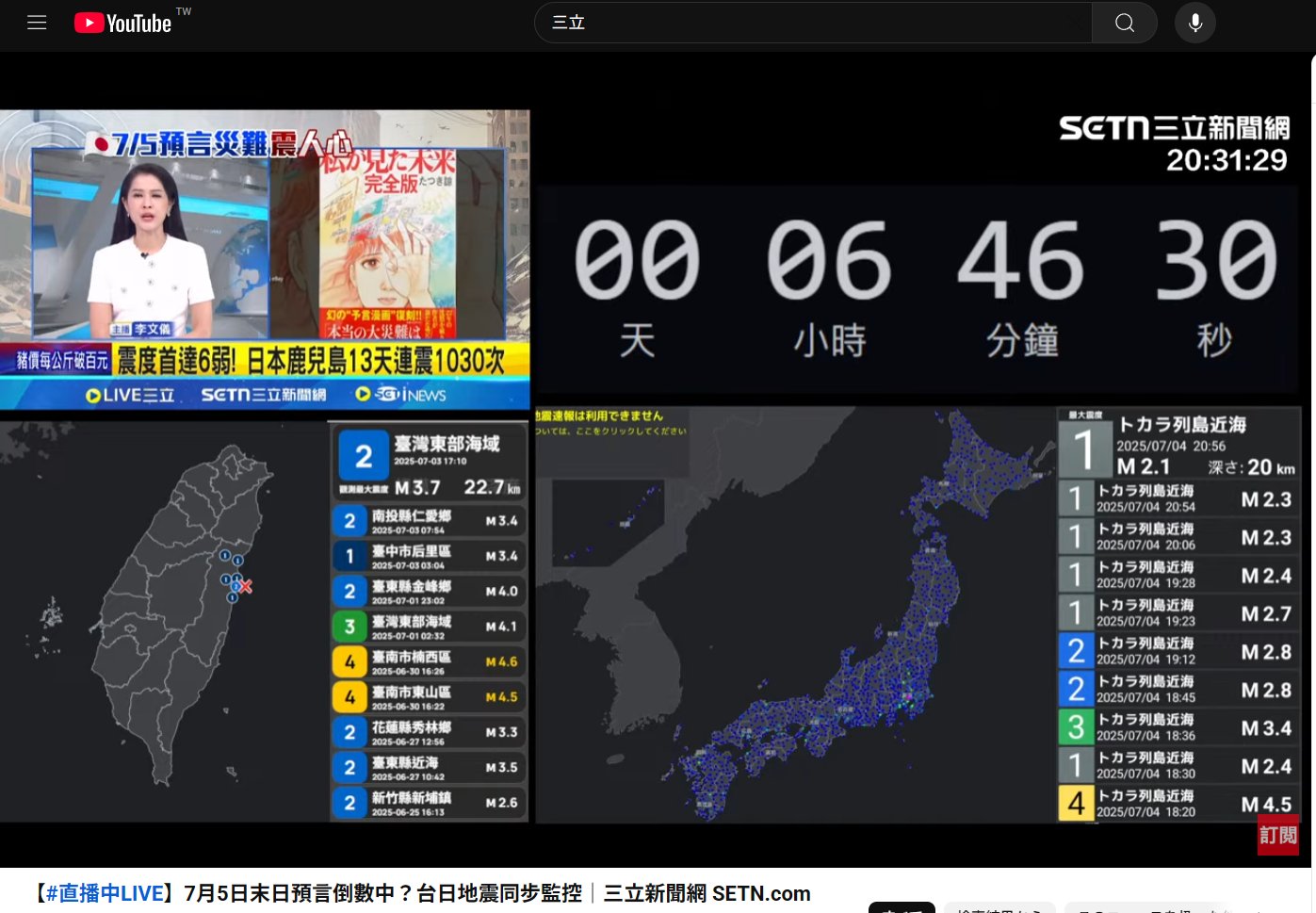Go to the YouTube home logo
The height and width of the screenshot is (913, 1316).
[x=122, y=23]
